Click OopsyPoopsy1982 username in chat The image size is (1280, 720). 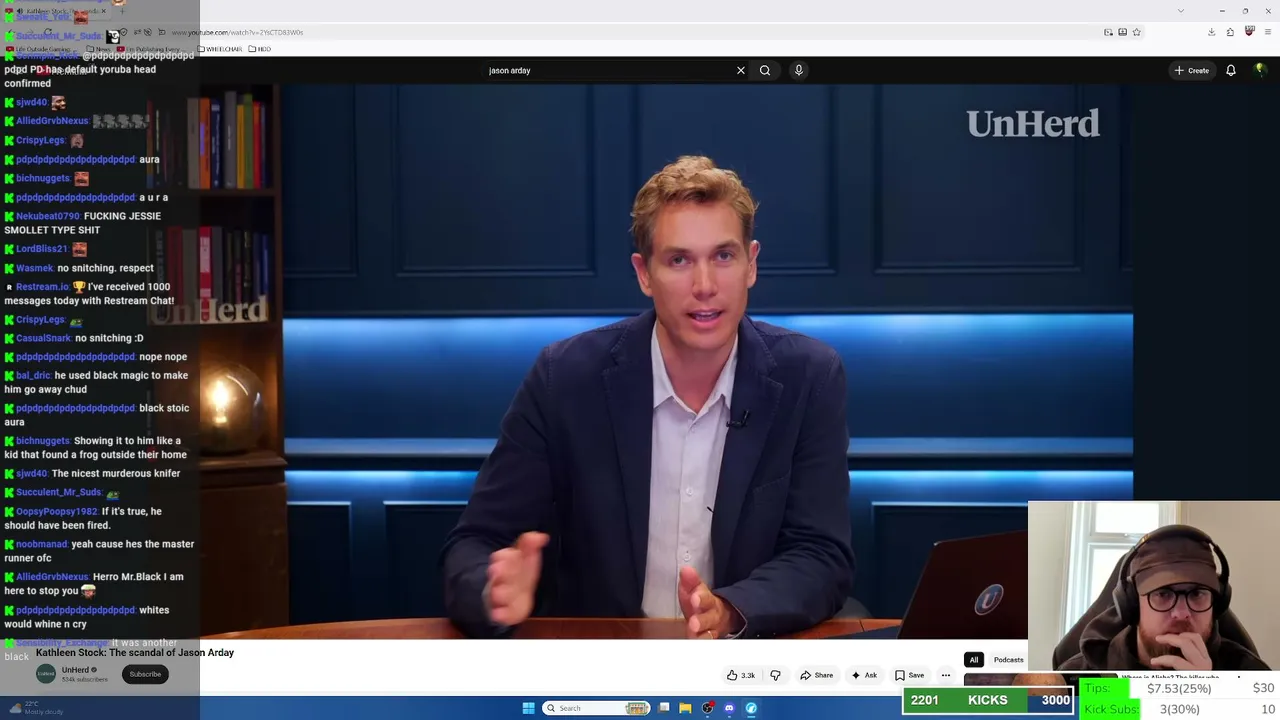coord(57,511)
